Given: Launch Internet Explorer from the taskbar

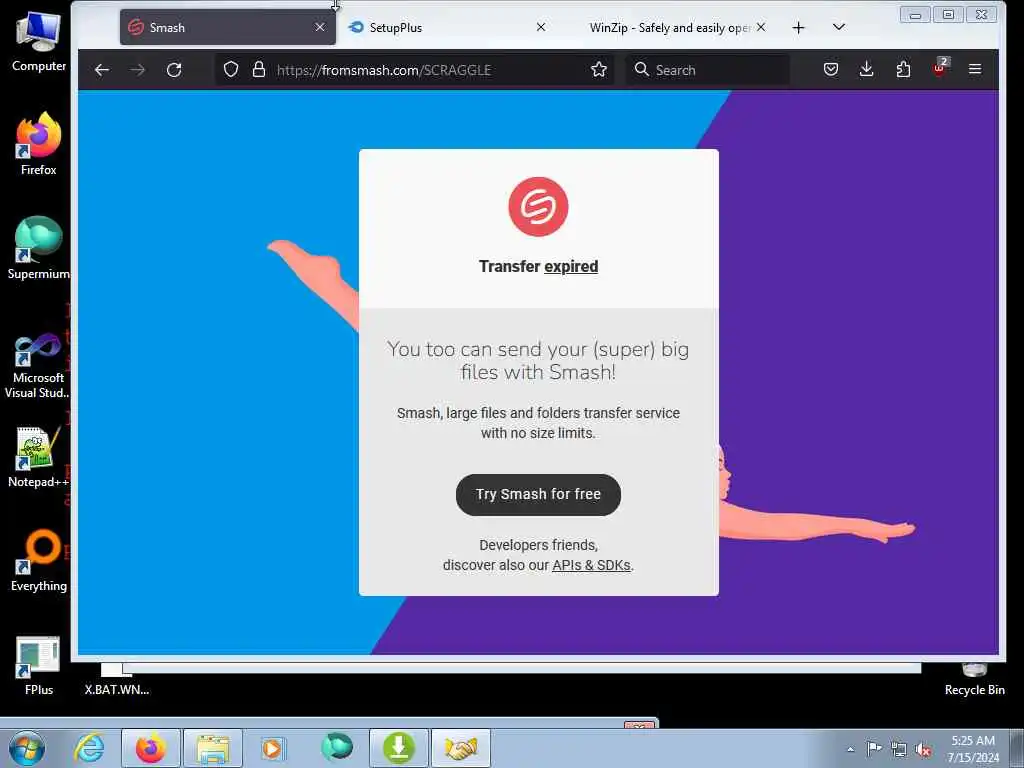Looking at the screenshot, I should [x=89, y=748].
